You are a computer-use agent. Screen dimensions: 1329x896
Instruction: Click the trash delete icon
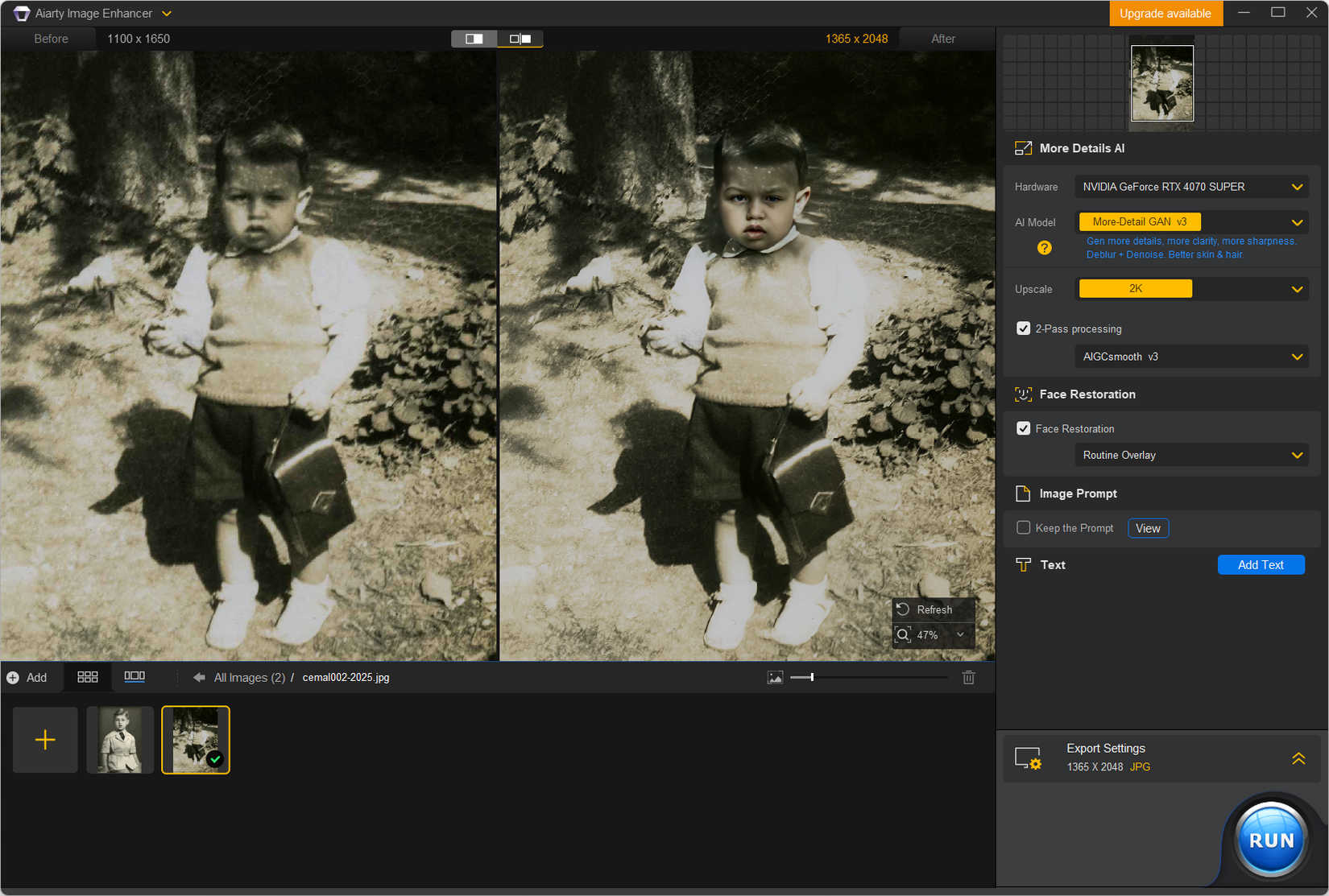tap(968, 678)
